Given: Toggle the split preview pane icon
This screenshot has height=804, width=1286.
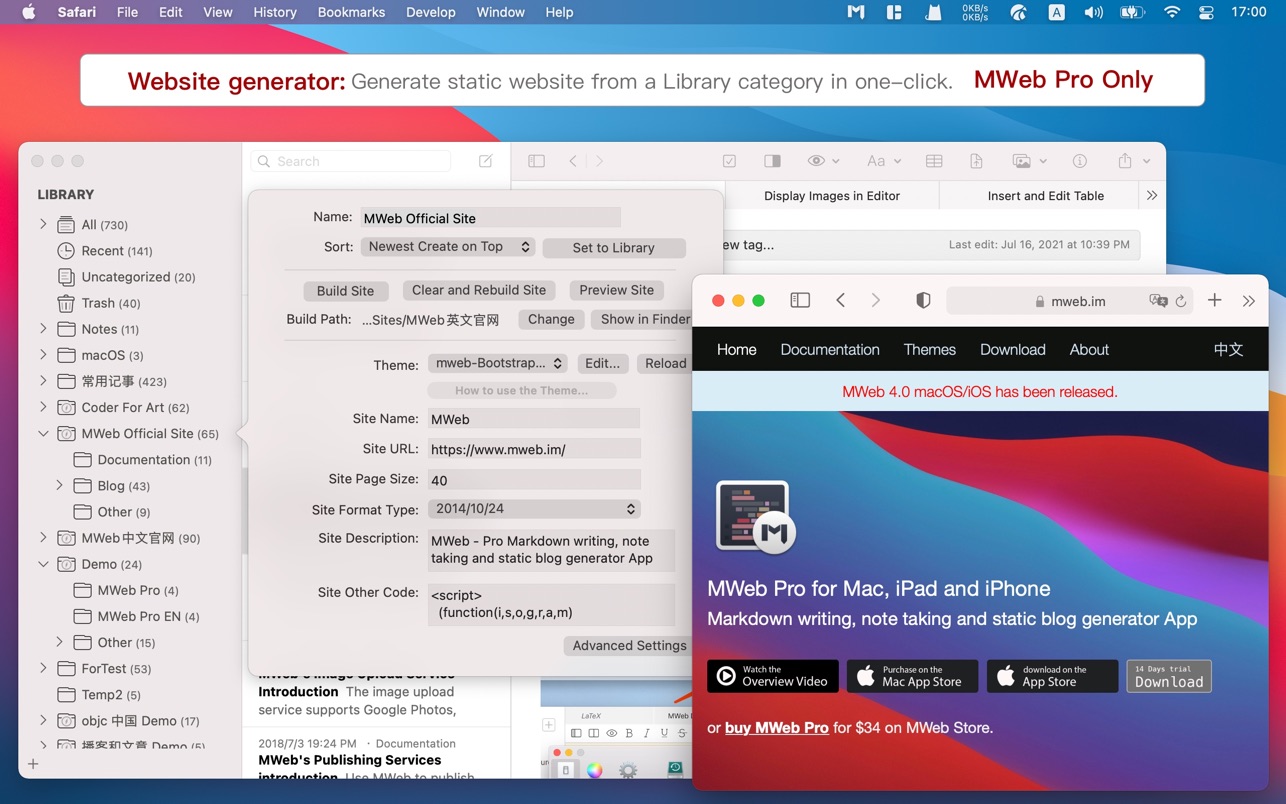Looking at the screenshot, I should point(772,161).
